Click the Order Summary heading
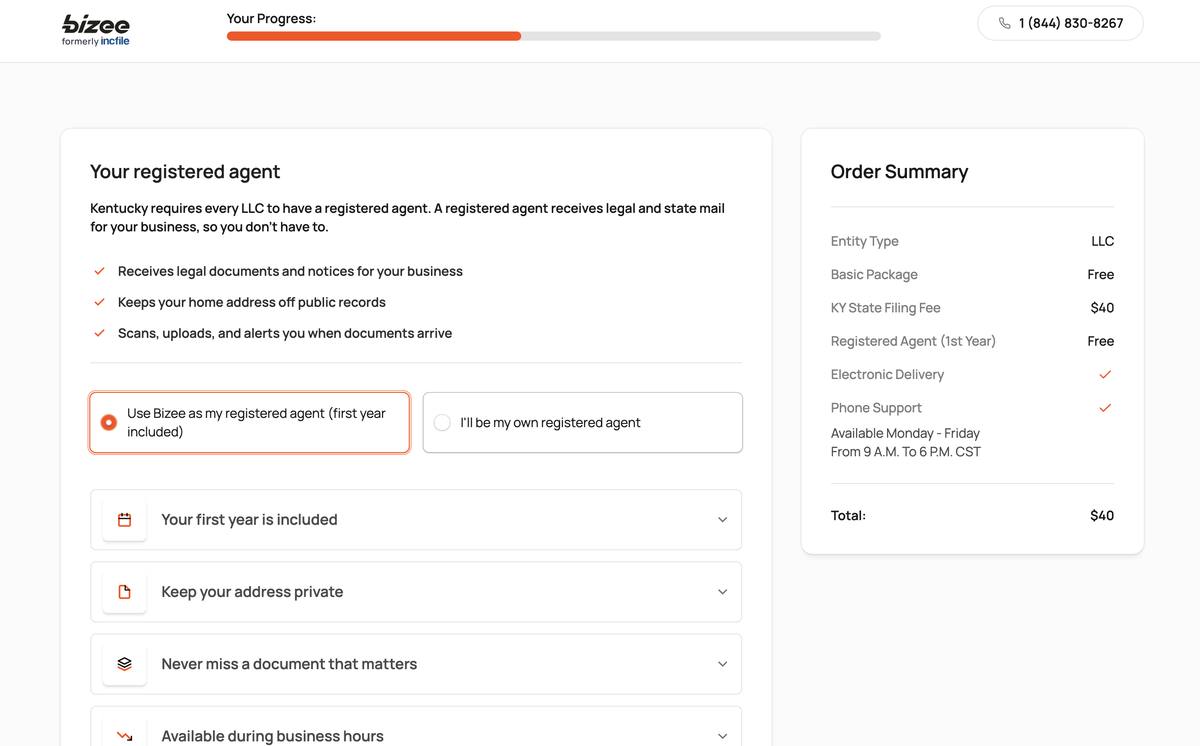The height and width of the screenshot is (746, 1200). click(x=899, y=172)
